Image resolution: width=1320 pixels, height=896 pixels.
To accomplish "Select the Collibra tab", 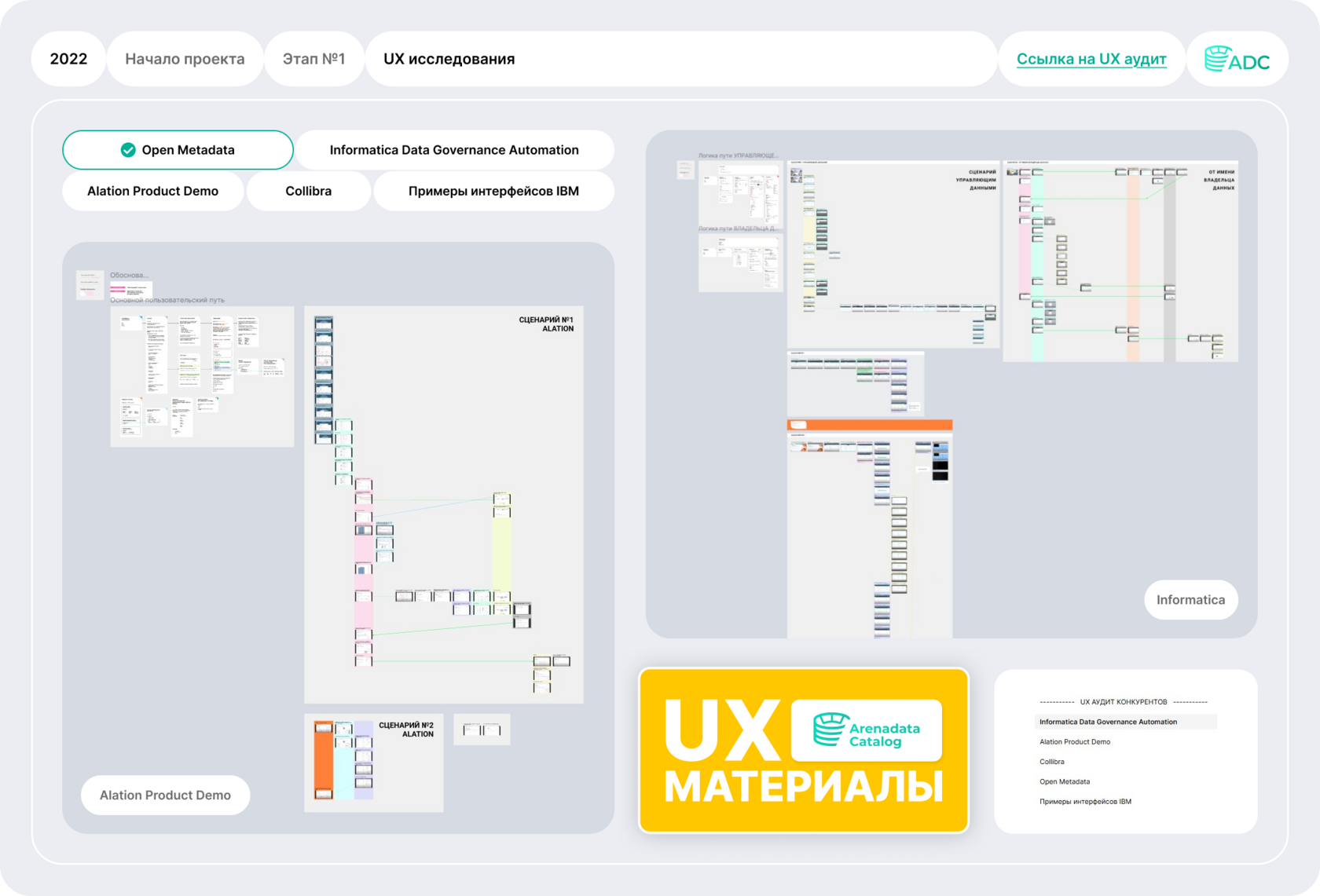I will (308, 191).
